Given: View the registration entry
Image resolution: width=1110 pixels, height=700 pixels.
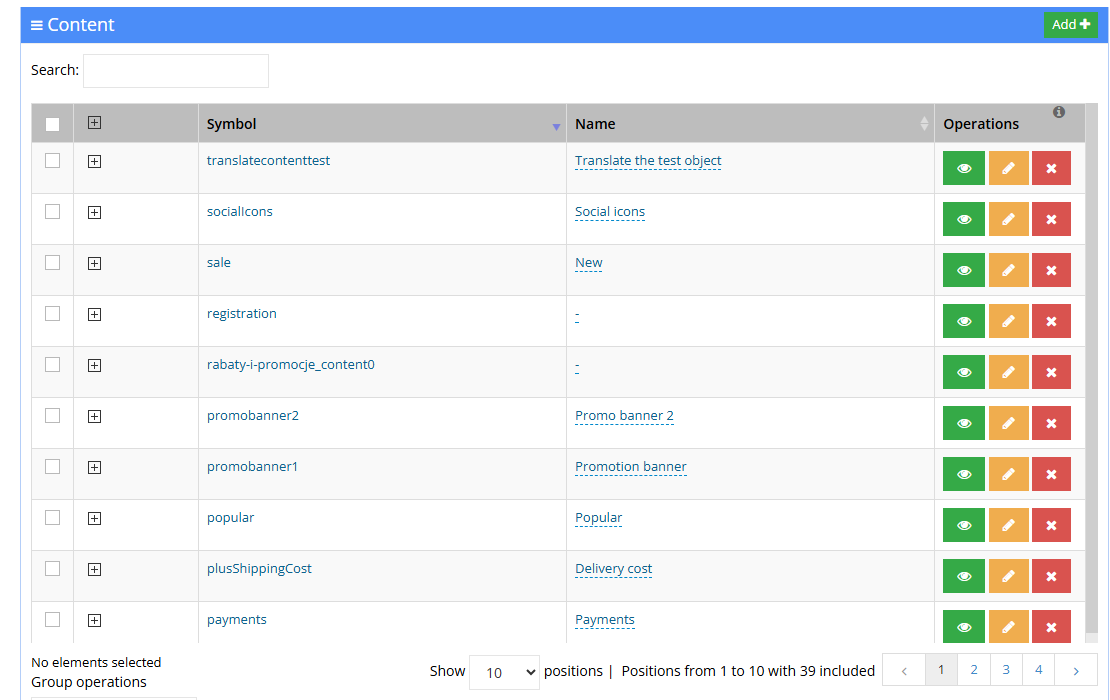Looking at the screenshot, I should click(x=963, y=321).
